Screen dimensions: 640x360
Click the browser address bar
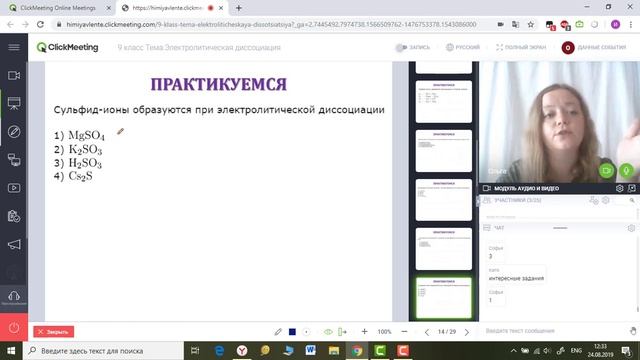pyautogui.click(x=271, y=24)
